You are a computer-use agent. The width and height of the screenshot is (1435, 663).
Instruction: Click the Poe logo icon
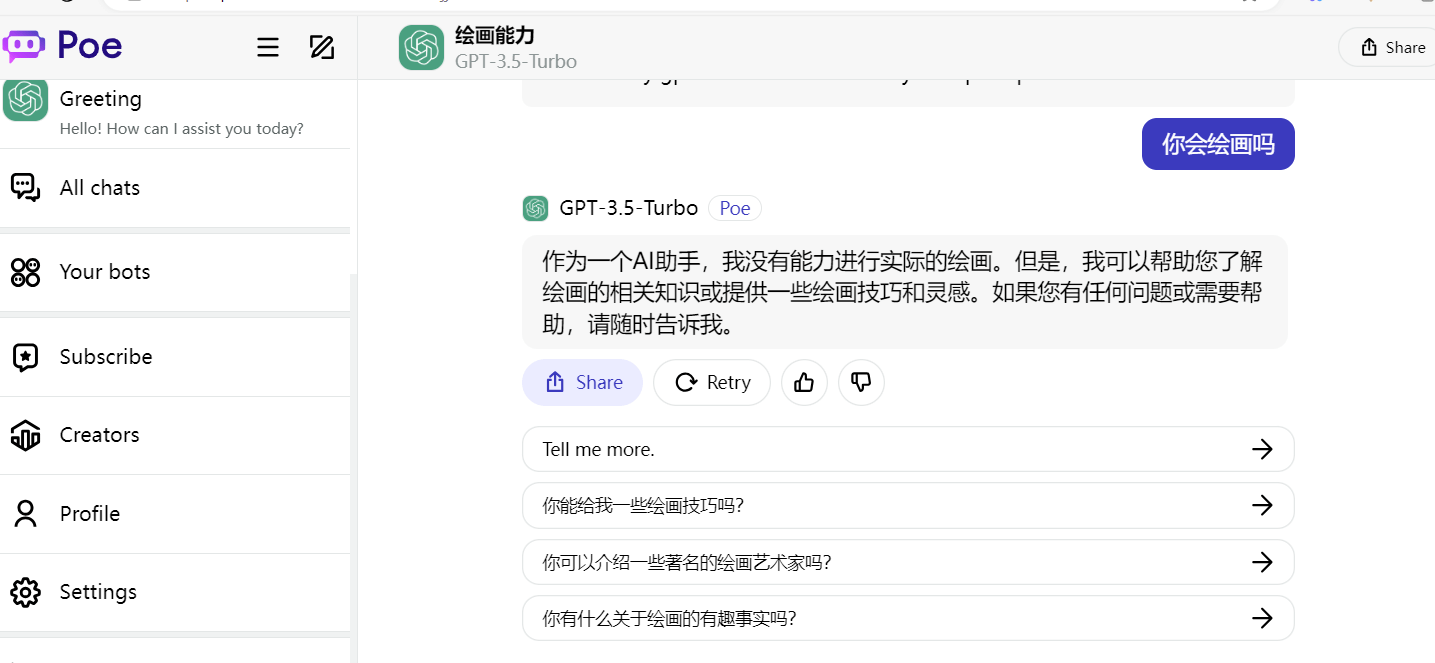[x=24, y=47]
